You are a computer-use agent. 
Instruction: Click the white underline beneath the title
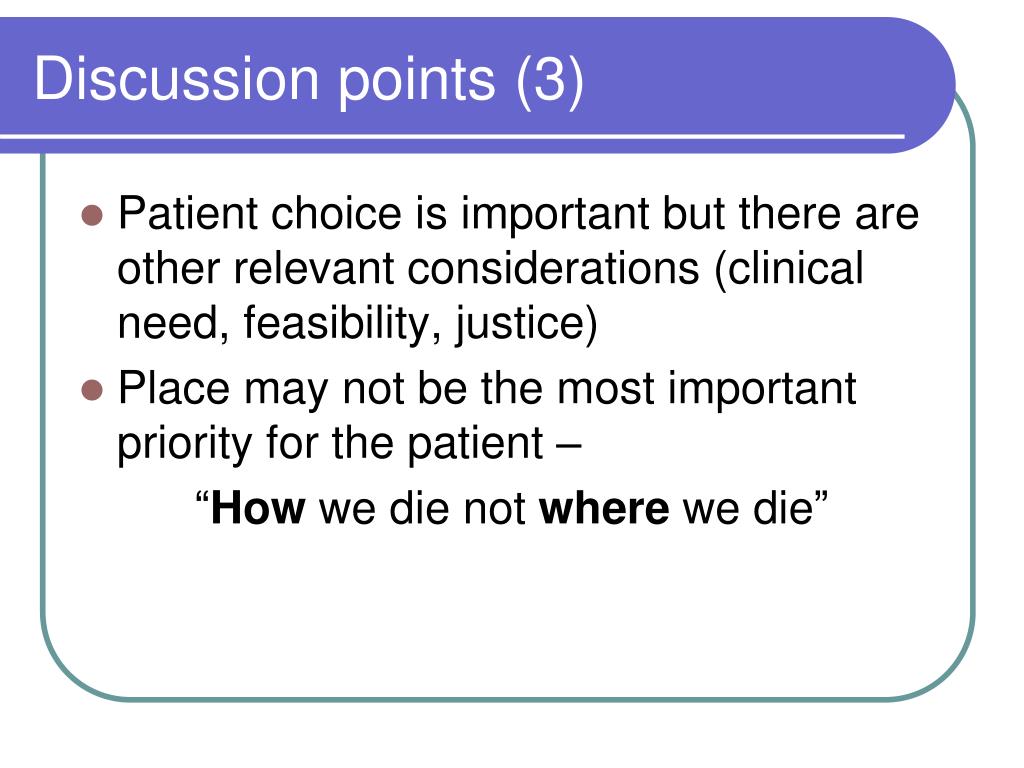coord(452,136)
